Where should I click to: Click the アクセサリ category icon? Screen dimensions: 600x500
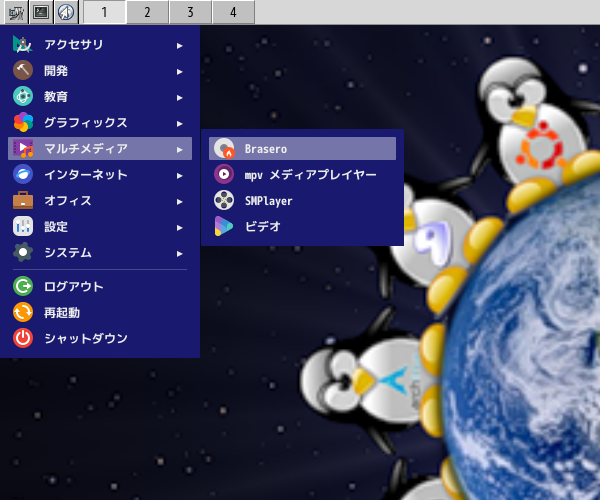(x=23, y=44)
